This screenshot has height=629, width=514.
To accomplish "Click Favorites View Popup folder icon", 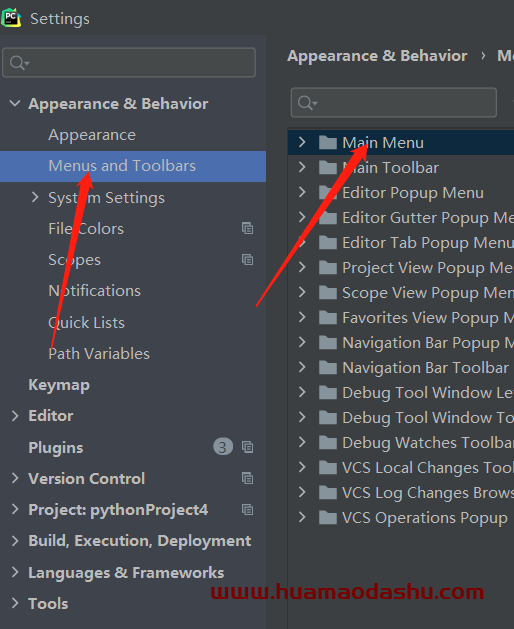I will click(328, 317).
